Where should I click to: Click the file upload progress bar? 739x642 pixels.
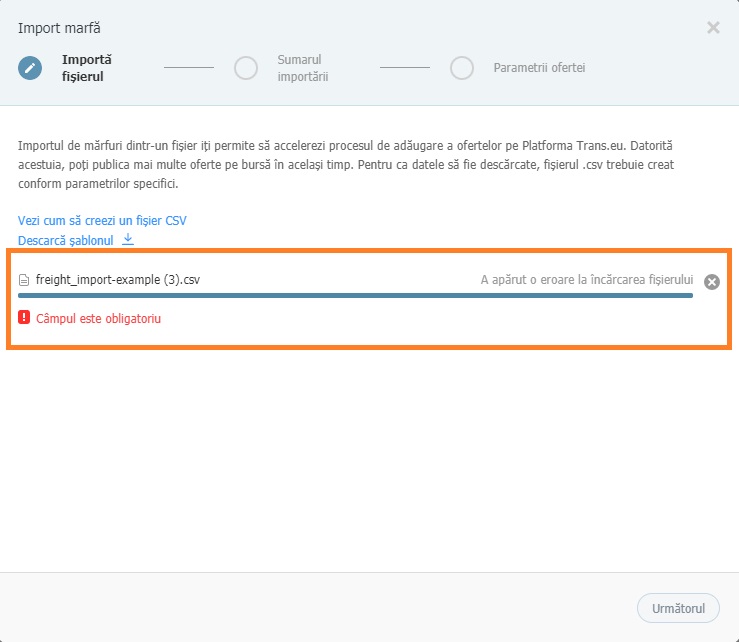(355, 296)
